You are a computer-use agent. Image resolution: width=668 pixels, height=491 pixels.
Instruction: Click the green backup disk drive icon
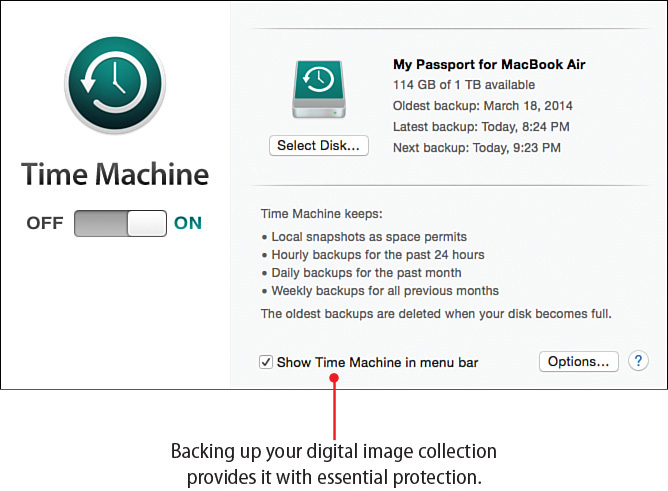[x=319, y=91]
